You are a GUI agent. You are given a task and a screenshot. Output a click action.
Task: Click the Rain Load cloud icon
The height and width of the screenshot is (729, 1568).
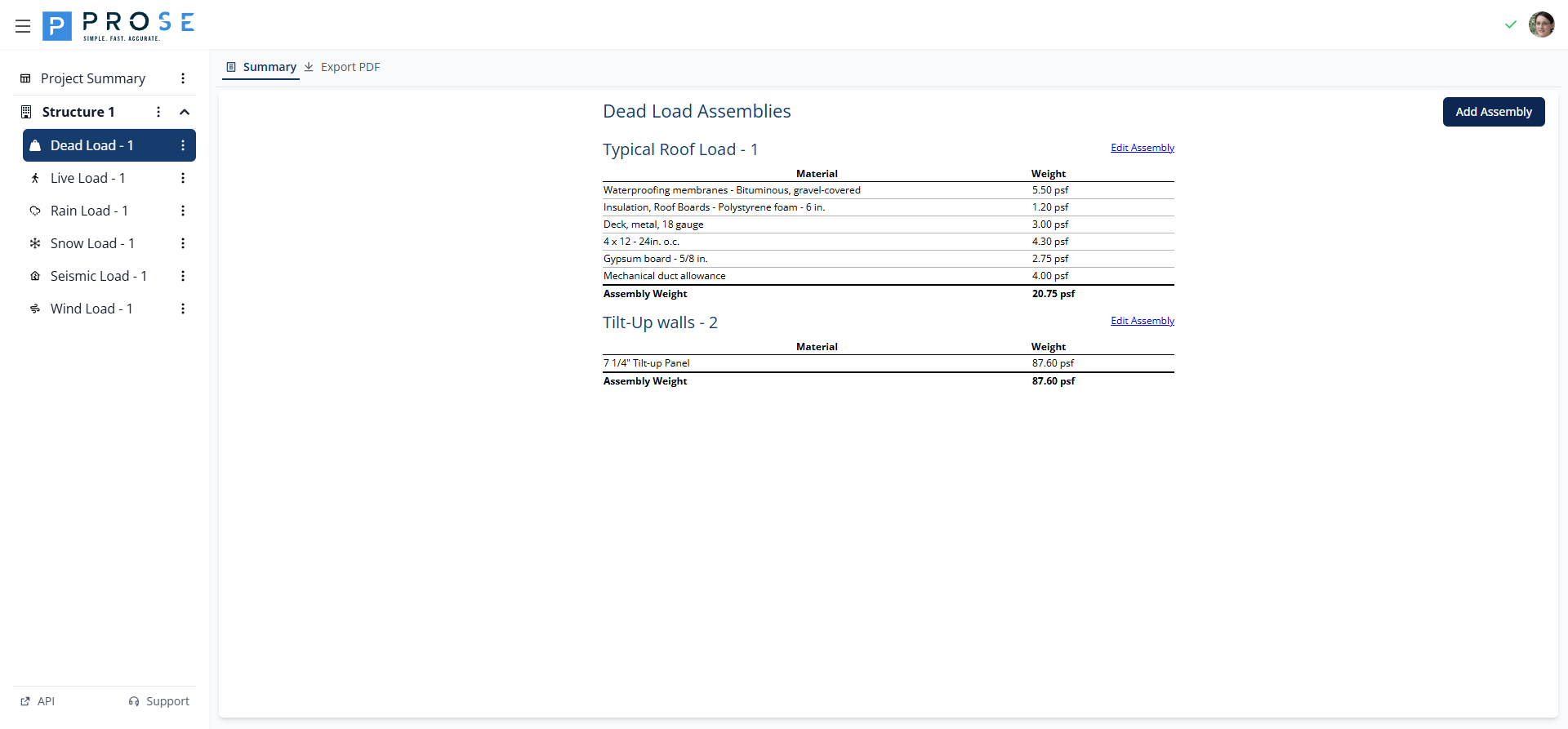pyautogui.click(x=35, y=211)
